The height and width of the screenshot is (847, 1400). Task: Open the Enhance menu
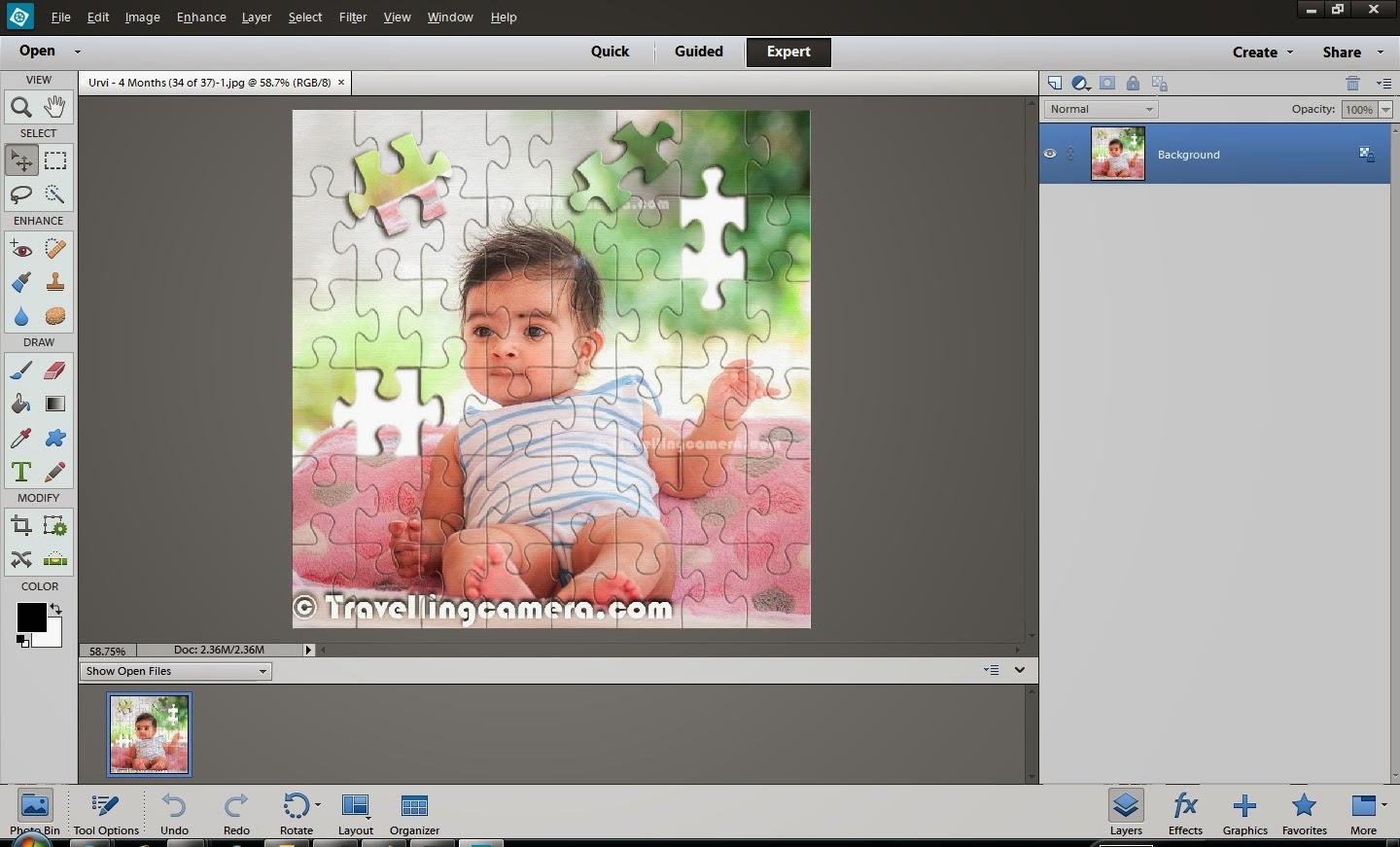(201, 18)
